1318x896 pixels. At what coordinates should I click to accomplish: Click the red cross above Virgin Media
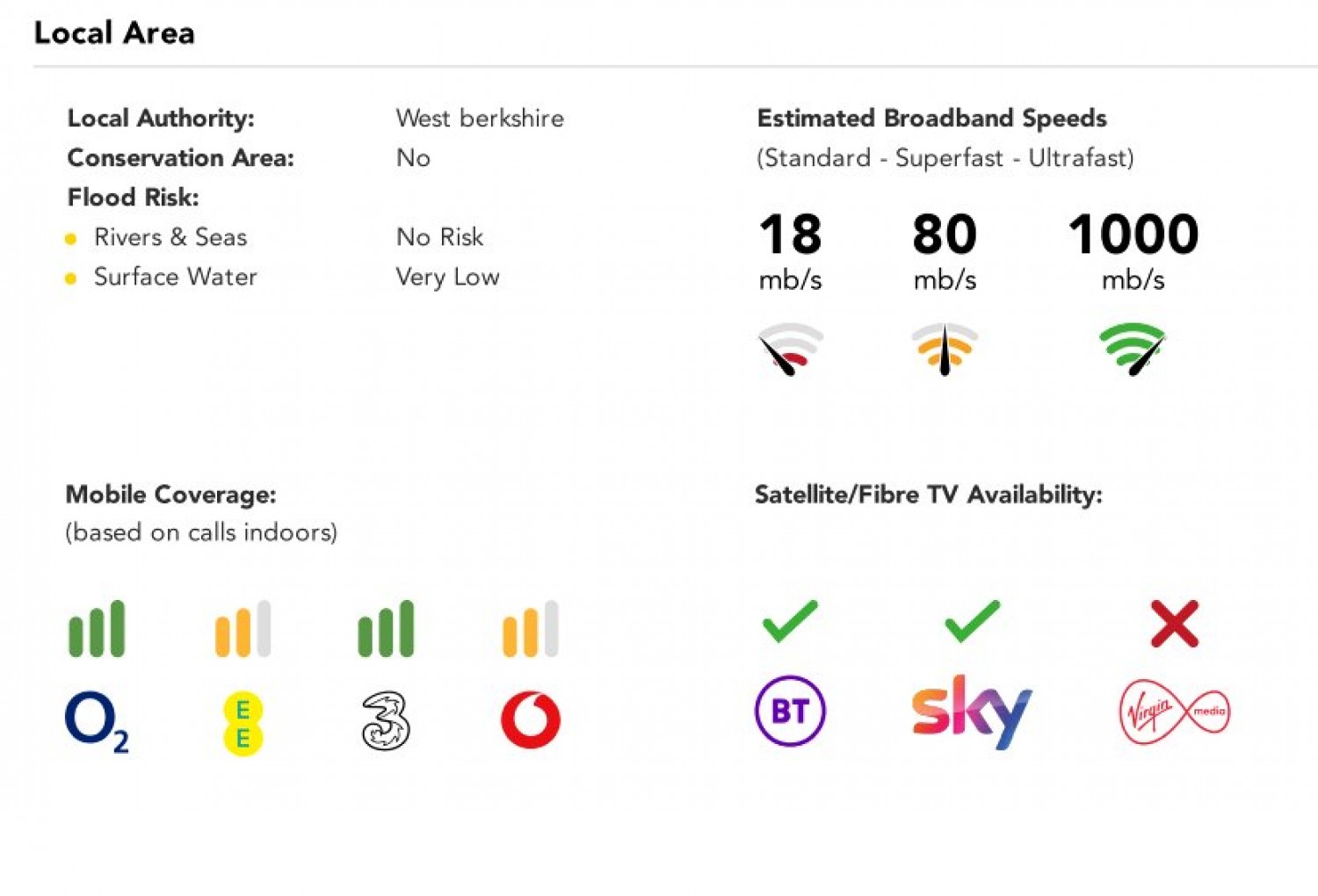[1175, 624]
